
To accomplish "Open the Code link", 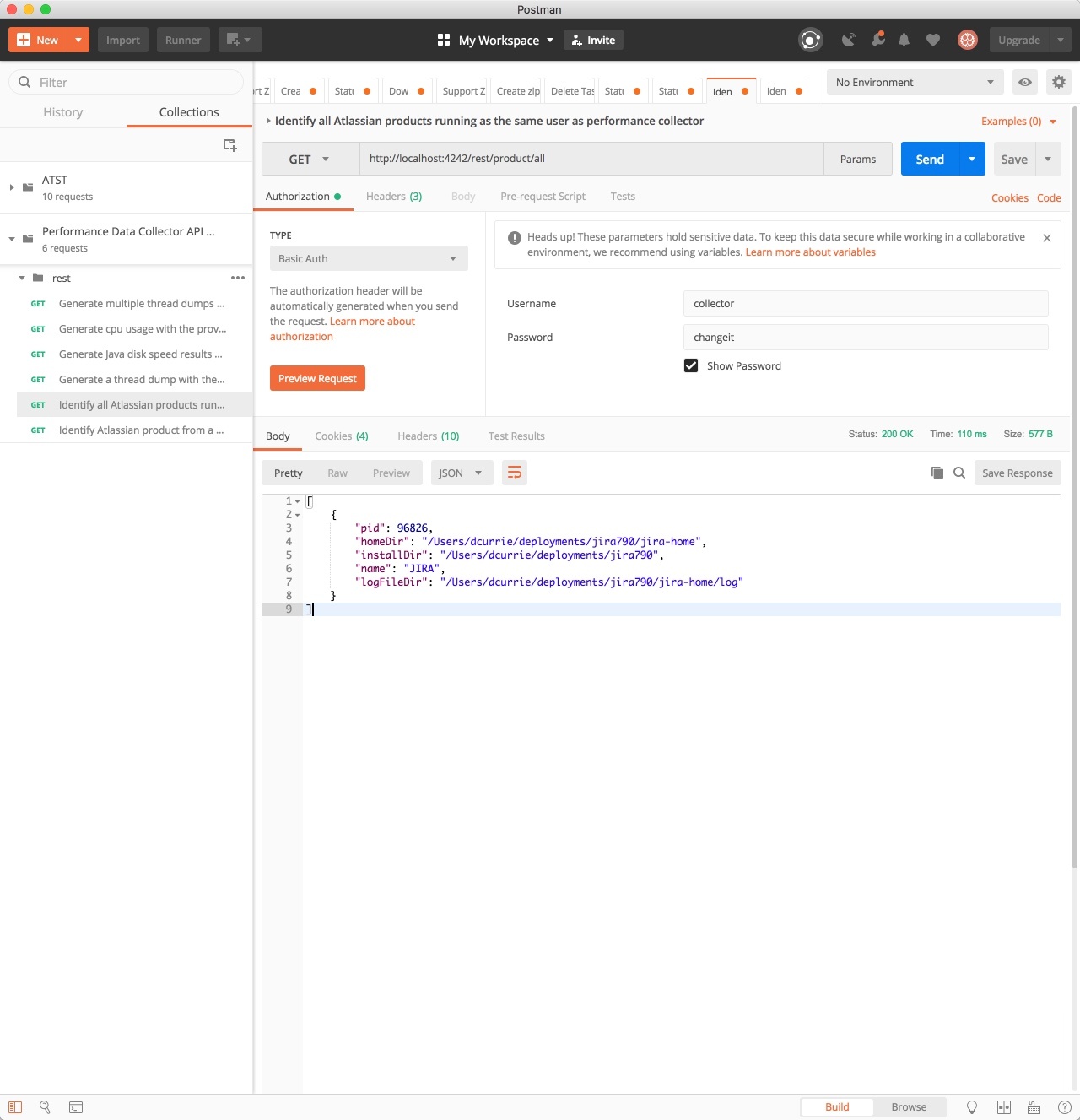I will pyautogui.click(x=1049, y=197).
